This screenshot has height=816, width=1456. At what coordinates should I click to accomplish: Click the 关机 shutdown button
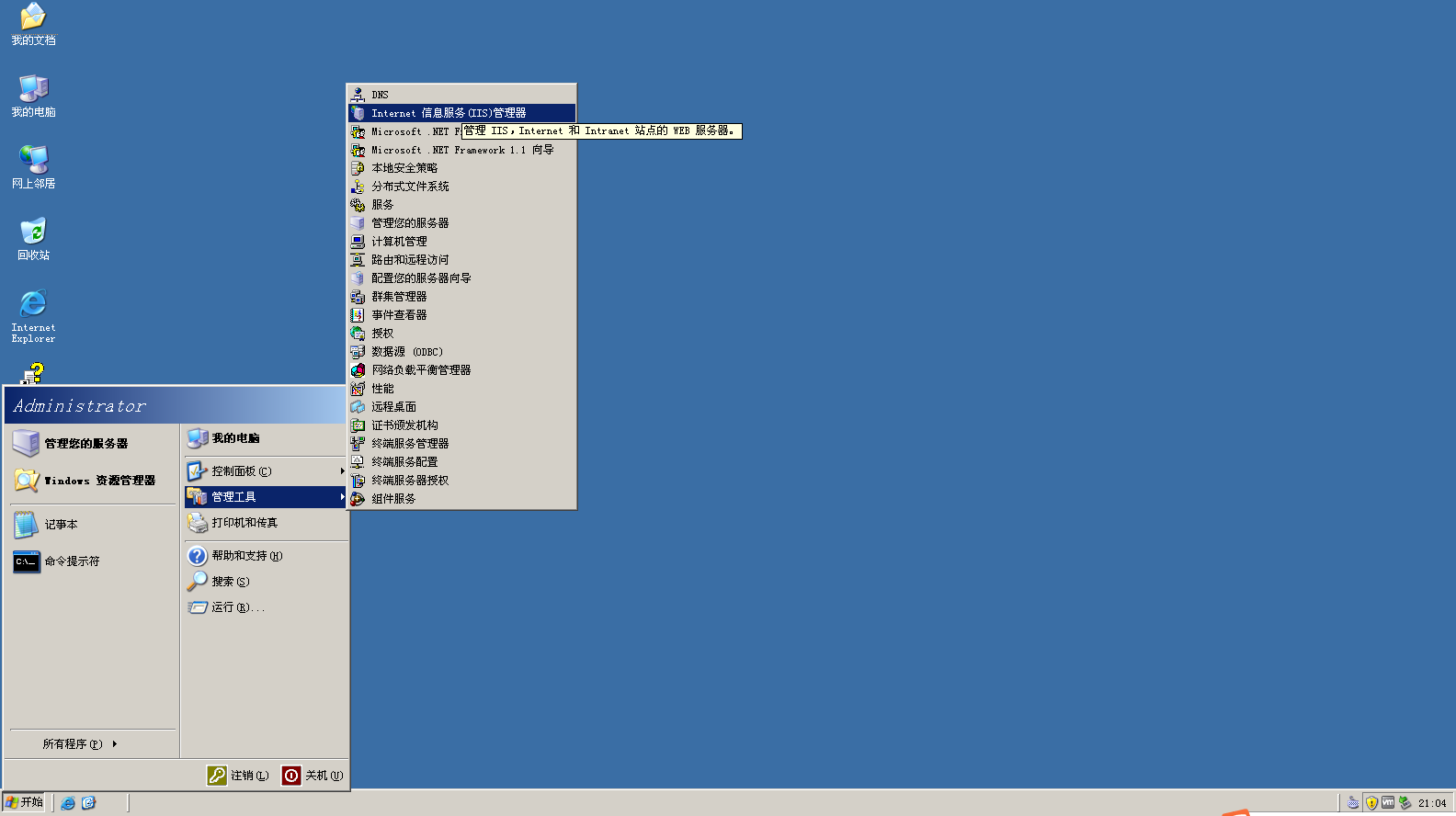coord(313,776)
